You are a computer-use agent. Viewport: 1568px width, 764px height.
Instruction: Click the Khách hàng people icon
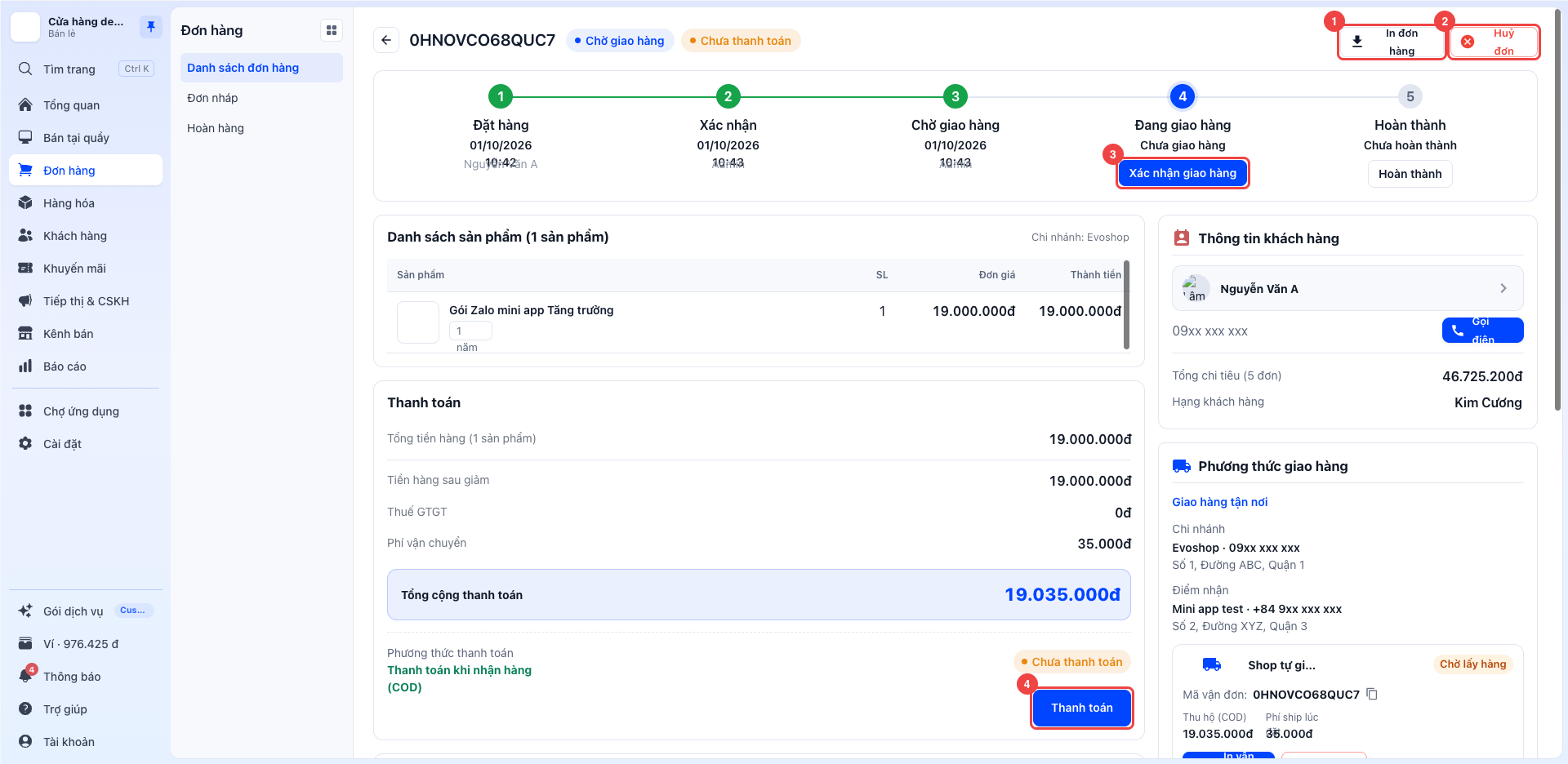pyautogui.click(x=25, y=236)
